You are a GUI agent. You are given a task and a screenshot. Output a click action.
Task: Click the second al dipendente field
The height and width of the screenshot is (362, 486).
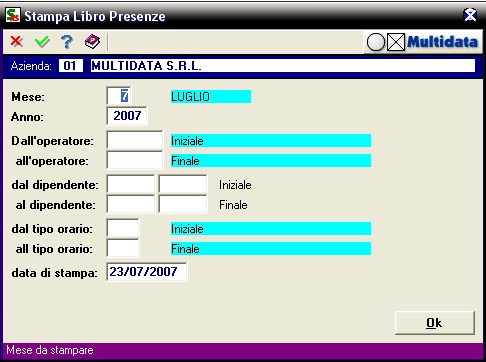tap(183, 204)
